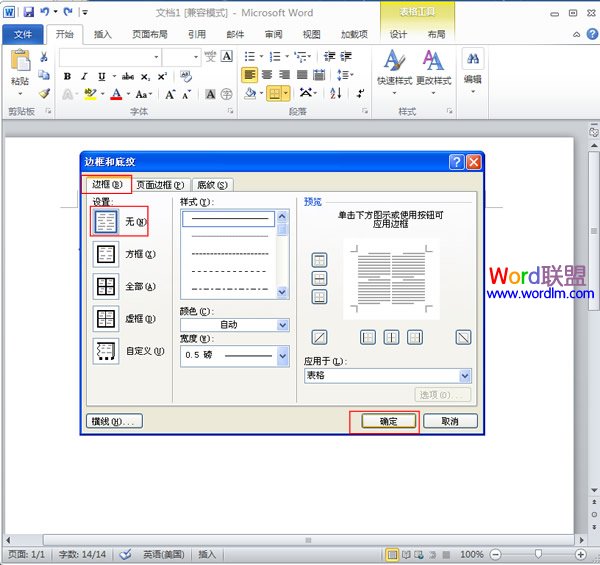Click the Undo icon in quick access toolbar
The image size is (600, 565).
point(45,12)
